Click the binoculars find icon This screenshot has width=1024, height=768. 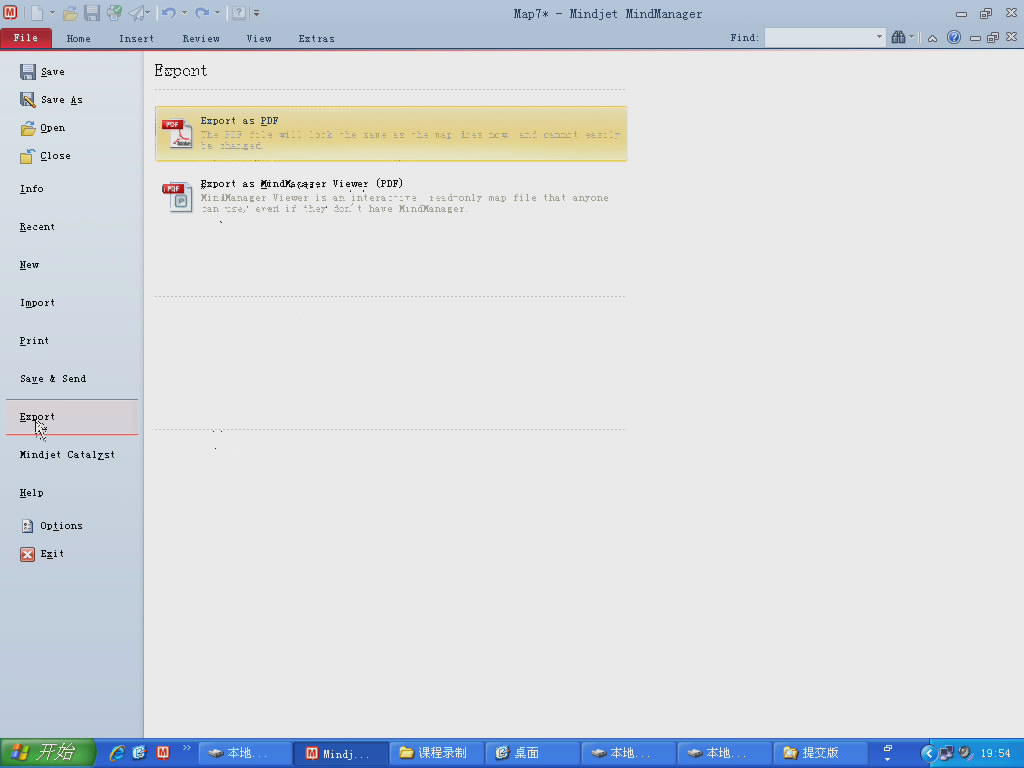(899, 37)
